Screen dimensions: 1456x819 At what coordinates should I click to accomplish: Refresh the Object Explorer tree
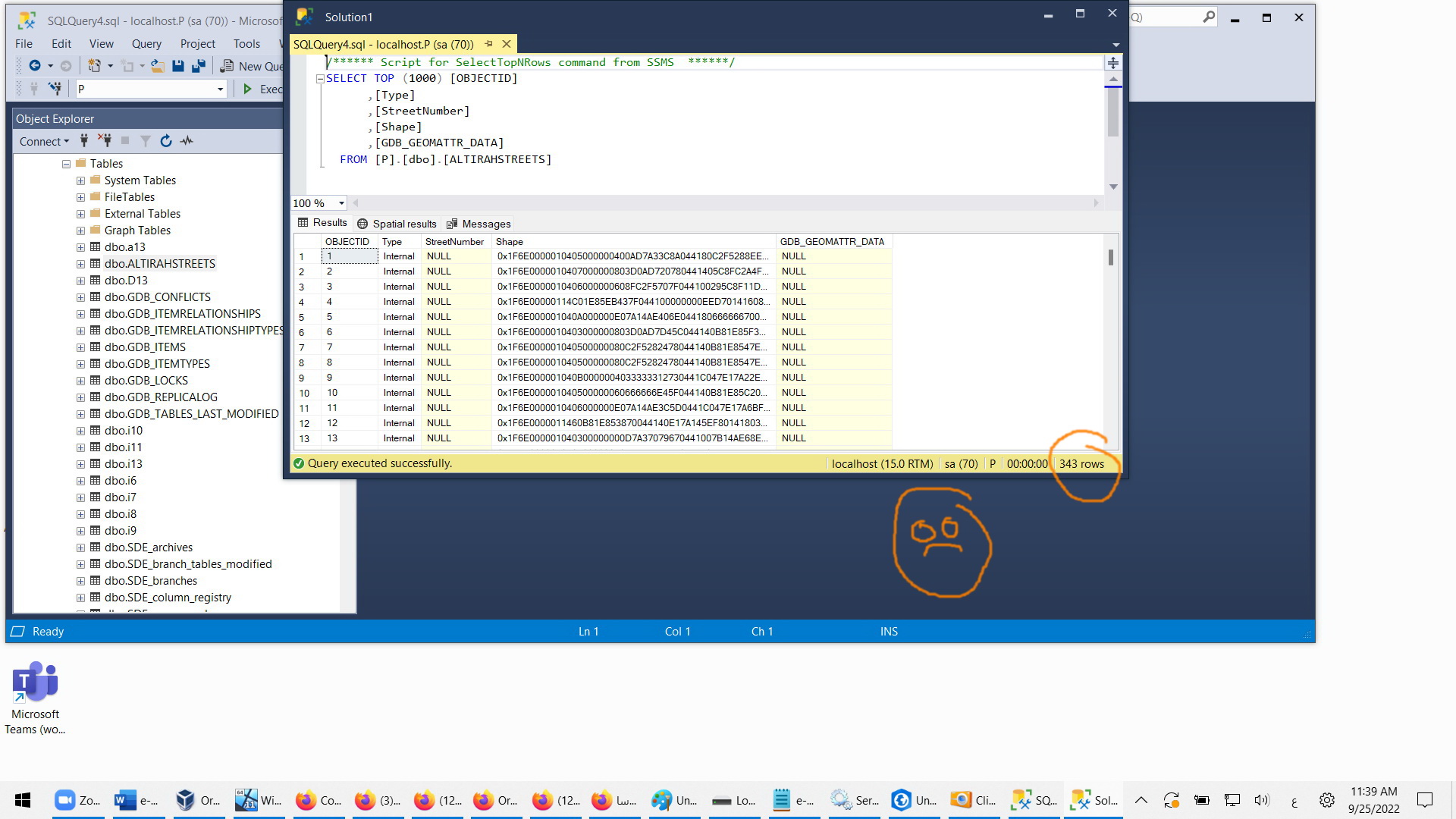point(166,141)
